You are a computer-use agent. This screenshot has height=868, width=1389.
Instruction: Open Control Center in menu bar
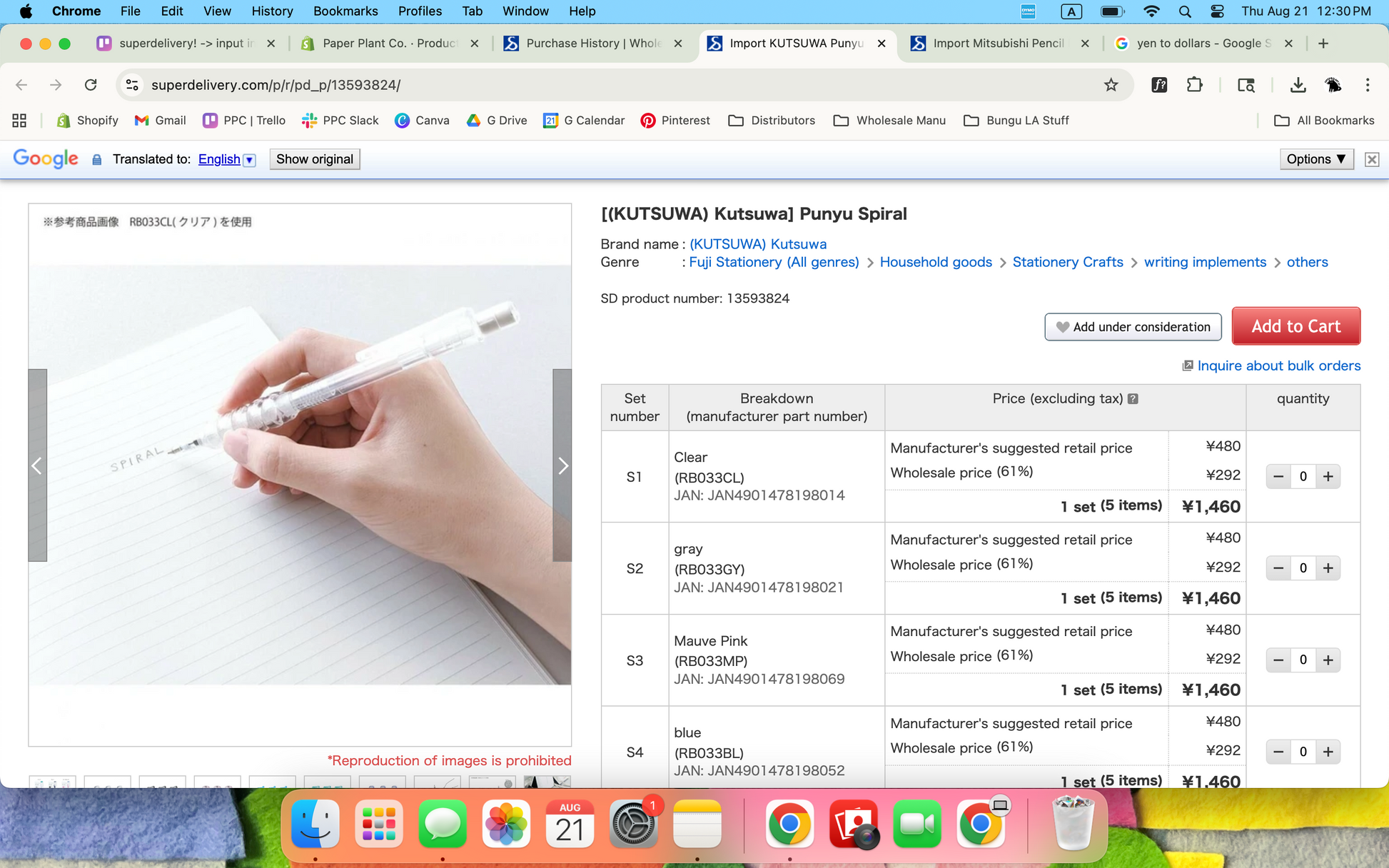point(1217,11)
